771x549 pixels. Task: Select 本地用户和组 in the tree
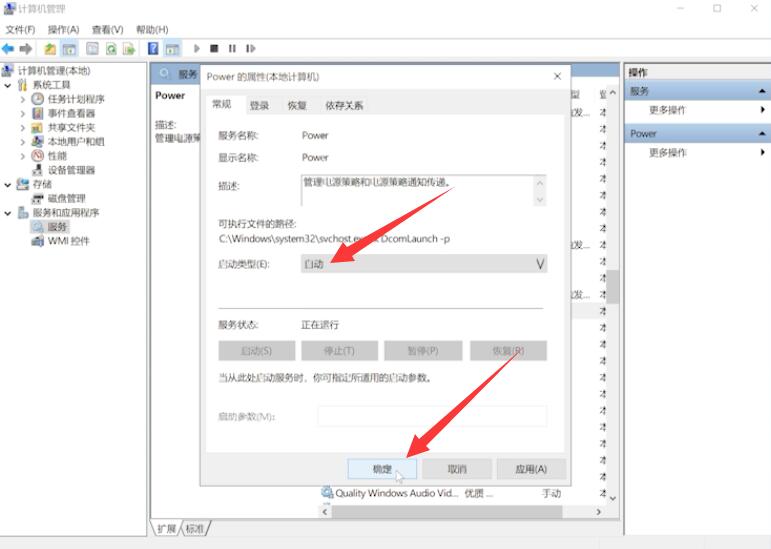click(x=76, y=142)
